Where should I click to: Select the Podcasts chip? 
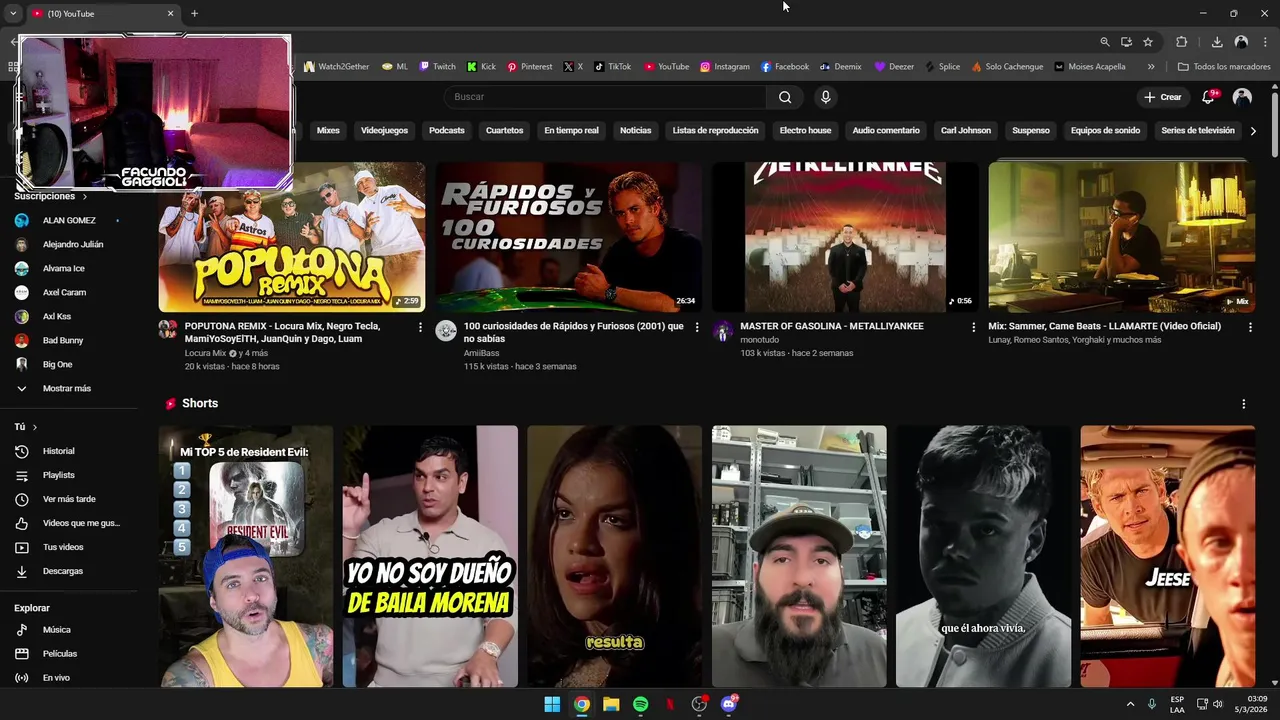pyautogui.click(x=447, y=131)
